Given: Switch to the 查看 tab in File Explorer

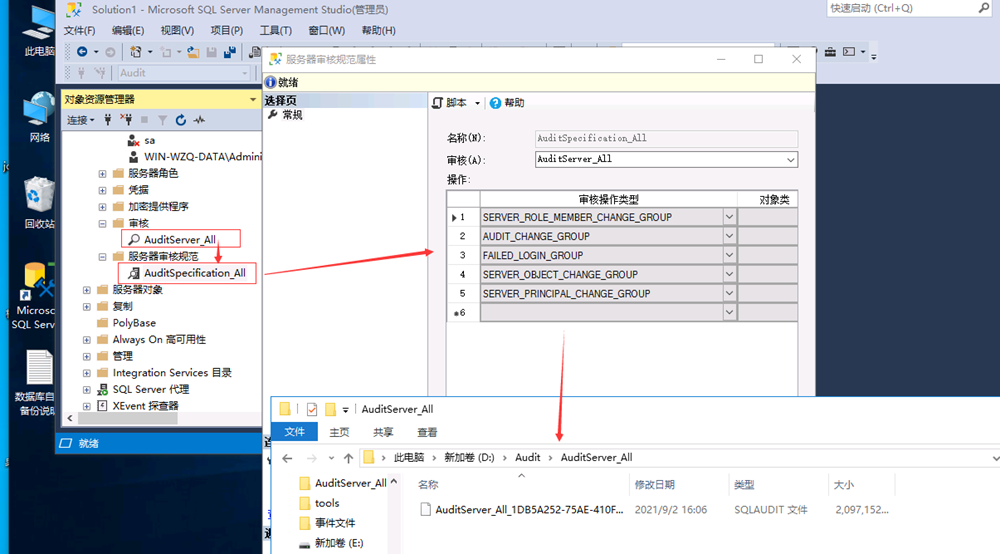Looking at the screenshot, I should [x=427, y=432].
